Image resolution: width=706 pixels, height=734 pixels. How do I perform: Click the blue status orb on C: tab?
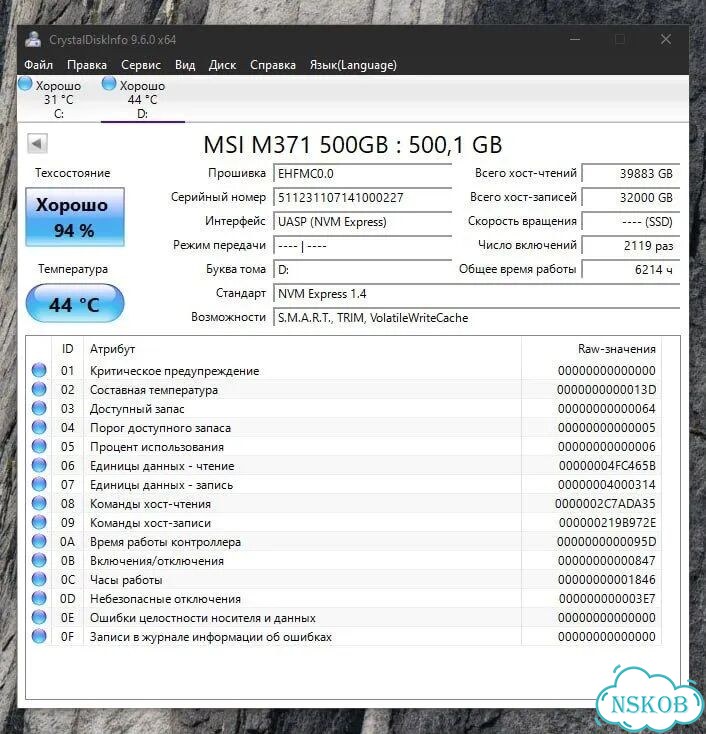pos(25,84)
